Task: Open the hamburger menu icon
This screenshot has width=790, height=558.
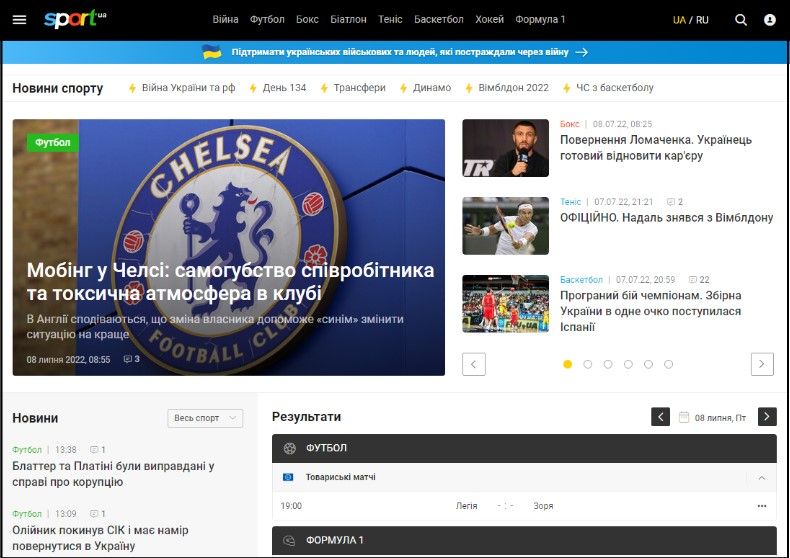Action: coord(19,20)
